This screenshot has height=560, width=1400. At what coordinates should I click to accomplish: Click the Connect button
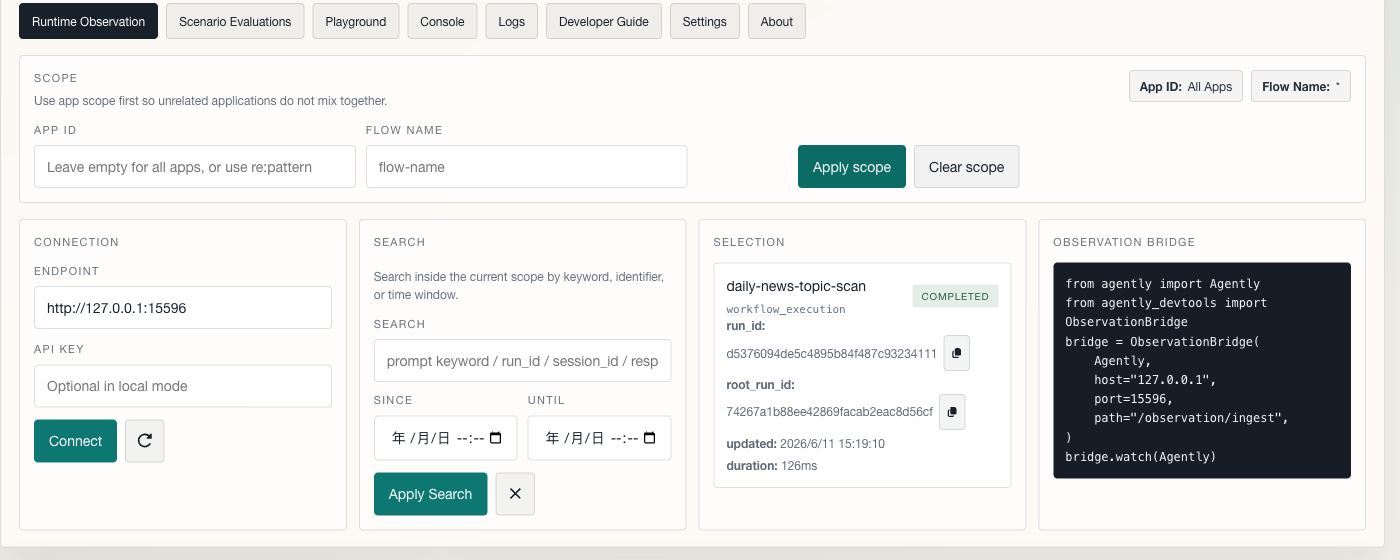point(76,441)
